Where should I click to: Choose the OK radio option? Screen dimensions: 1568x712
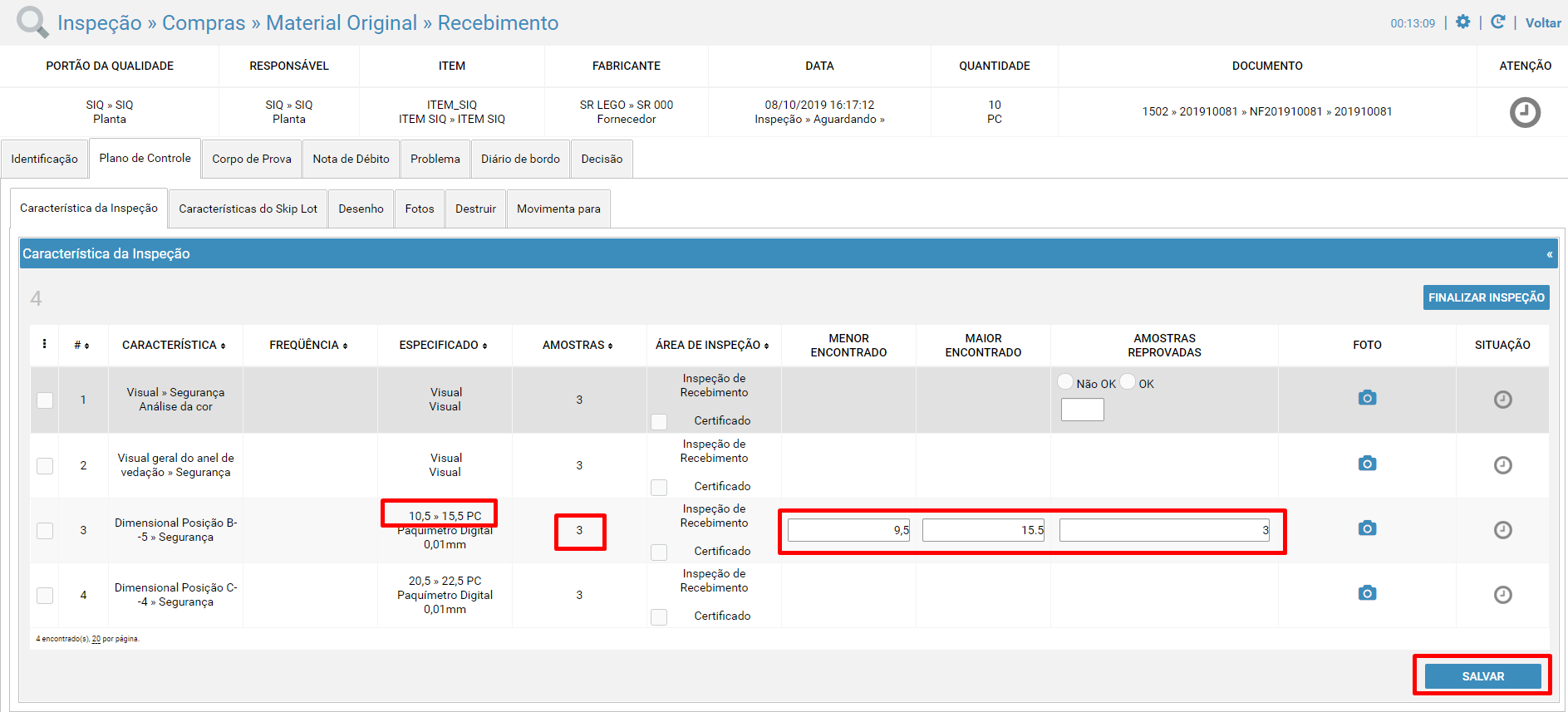pos(1128,382)
